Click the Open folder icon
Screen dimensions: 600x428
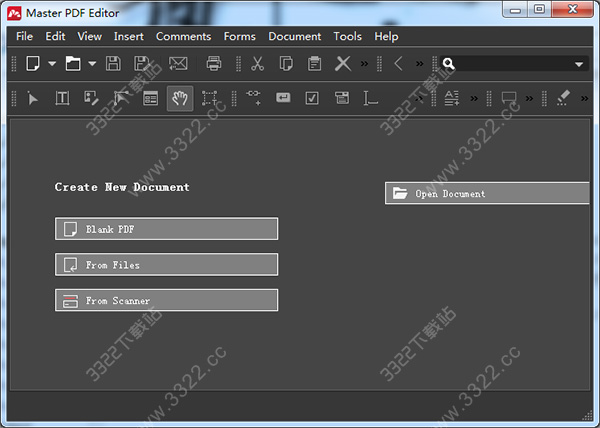[73, 63]
